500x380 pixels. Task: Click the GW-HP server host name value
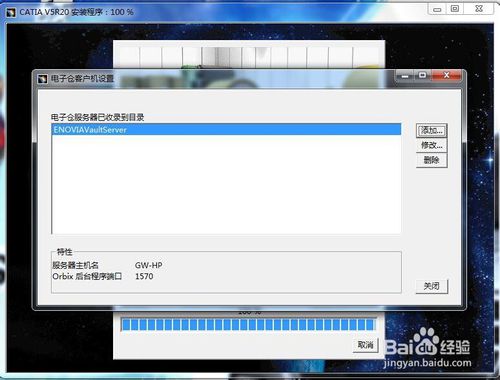pyautogui.click(x=149, y=265)
